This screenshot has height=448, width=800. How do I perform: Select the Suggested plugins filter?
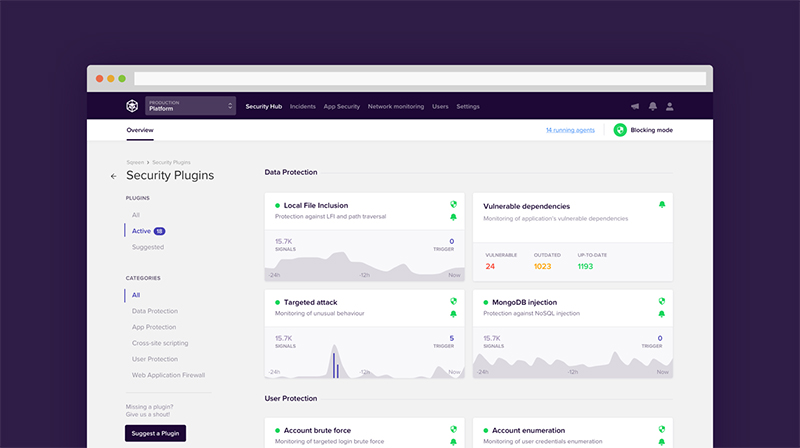point(148,247)
